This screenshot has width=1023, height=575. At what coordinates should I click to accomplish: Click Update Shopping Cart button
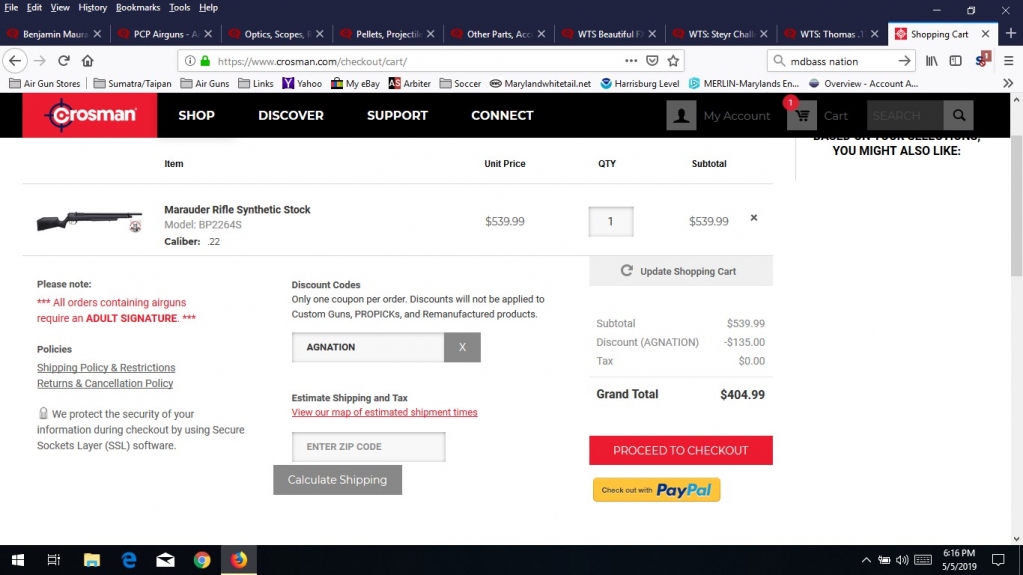coord(680,271)
